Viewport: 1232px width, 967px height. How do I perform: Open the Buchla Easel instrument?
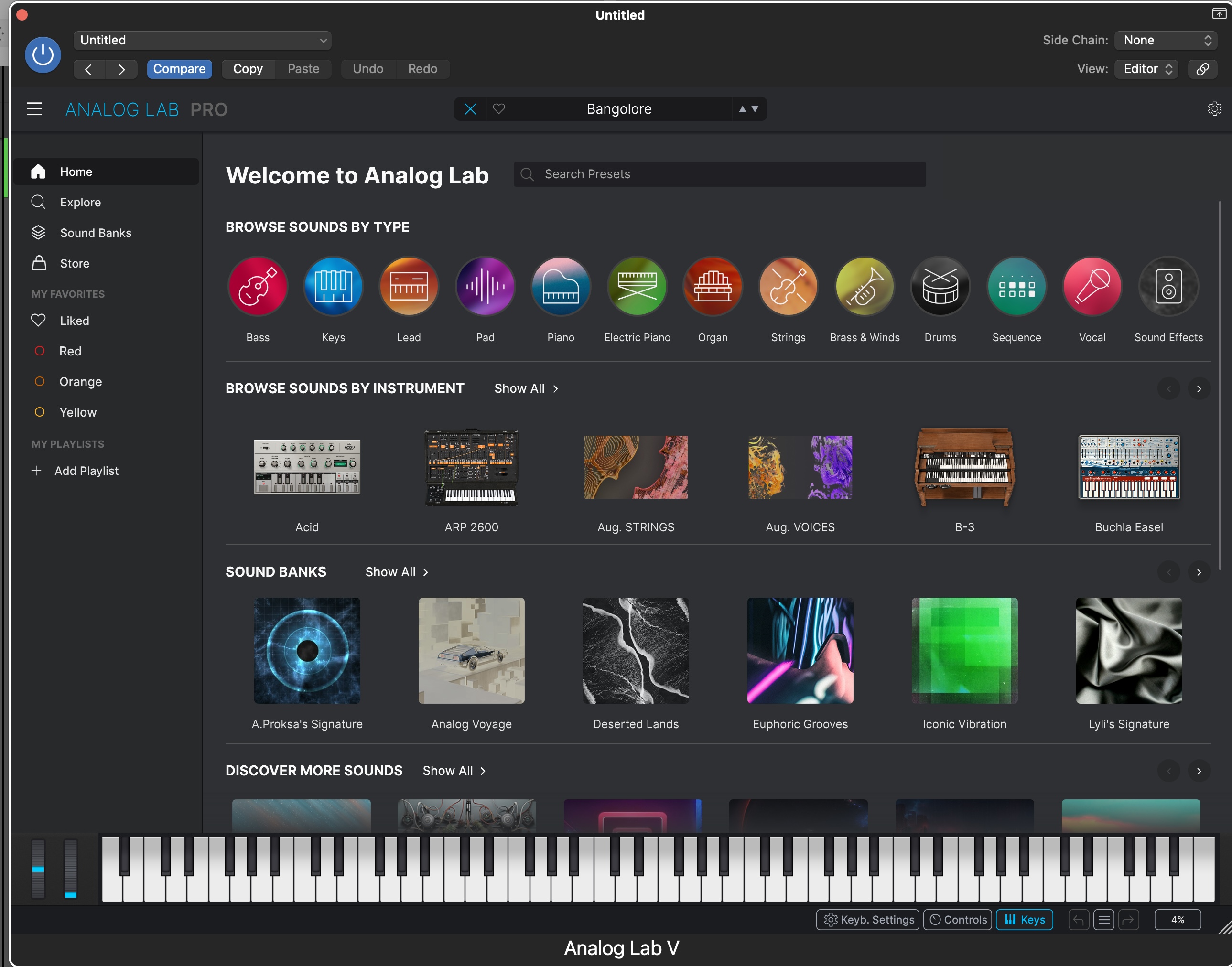coord(1129,467)
